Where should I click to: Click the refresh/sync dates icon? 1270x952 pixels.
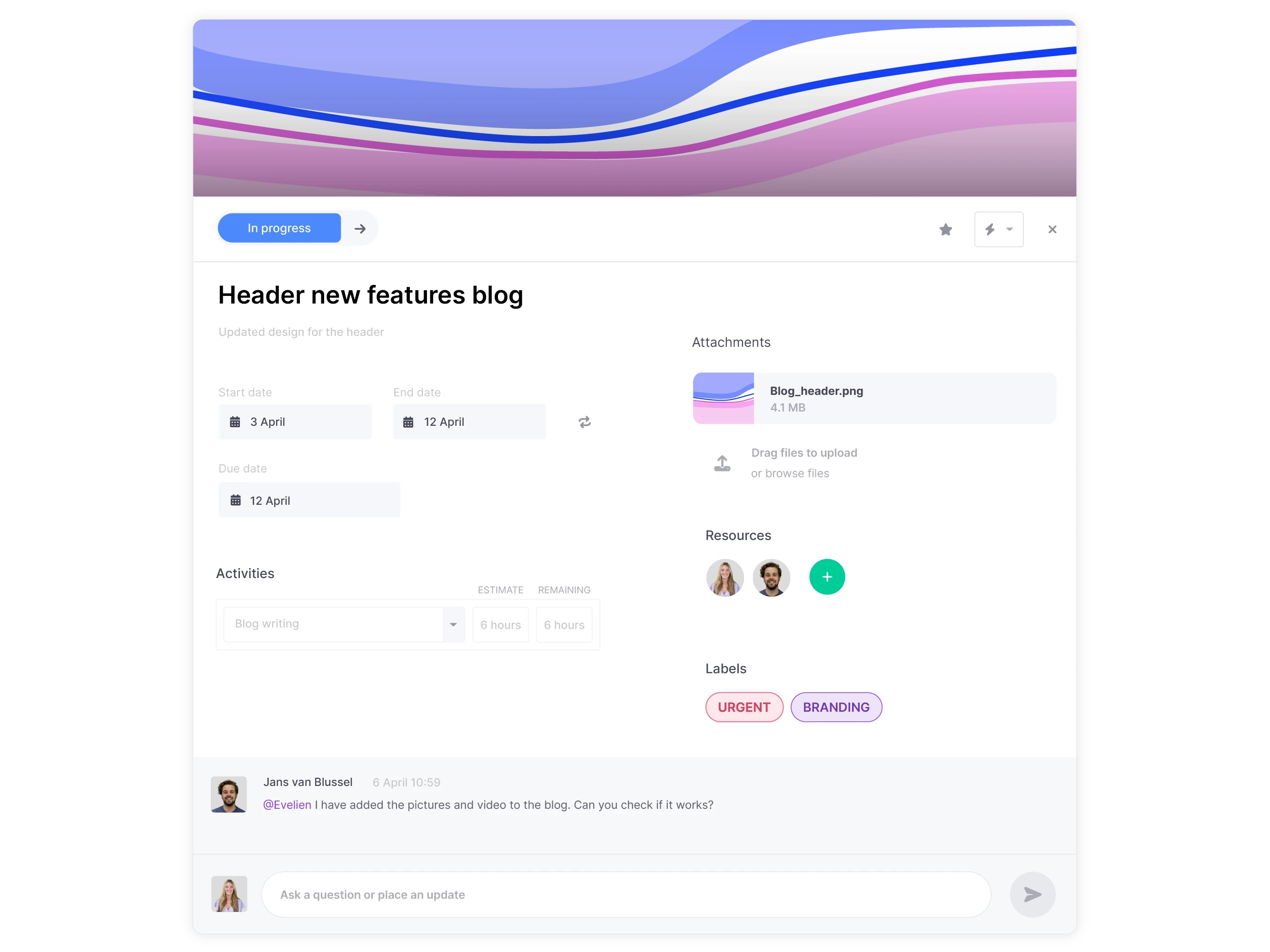pos(584,422)
